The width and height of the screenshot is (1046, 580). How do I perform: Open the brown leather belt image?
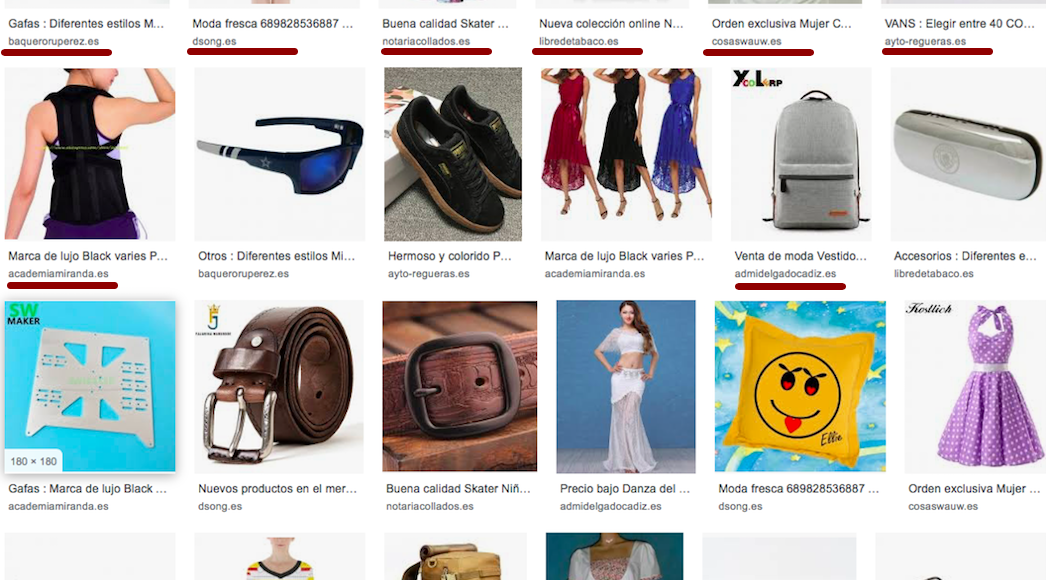[x=280, y=386]
